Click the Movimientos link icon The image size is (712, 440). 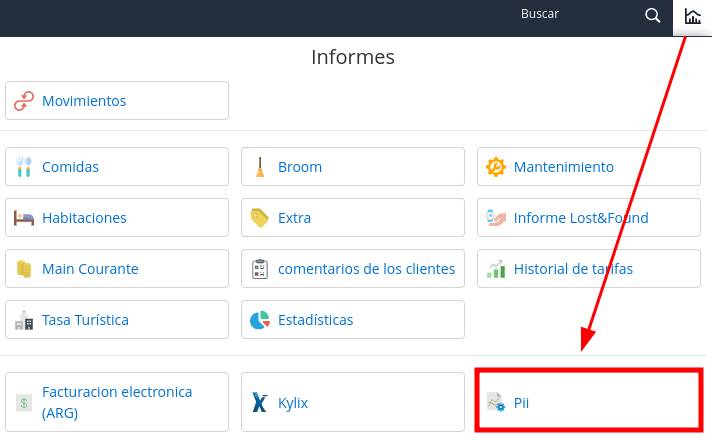coord(24,101)
